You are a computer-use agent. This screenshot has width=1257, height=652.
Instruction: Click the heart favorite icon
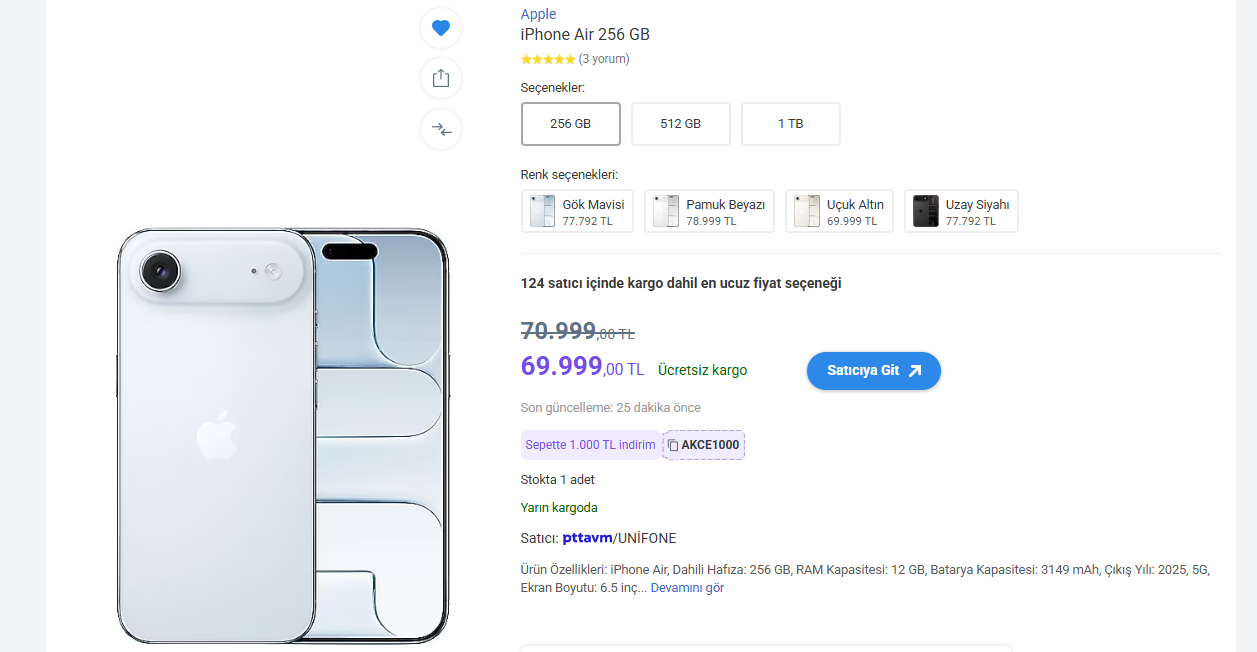point(441,28)
